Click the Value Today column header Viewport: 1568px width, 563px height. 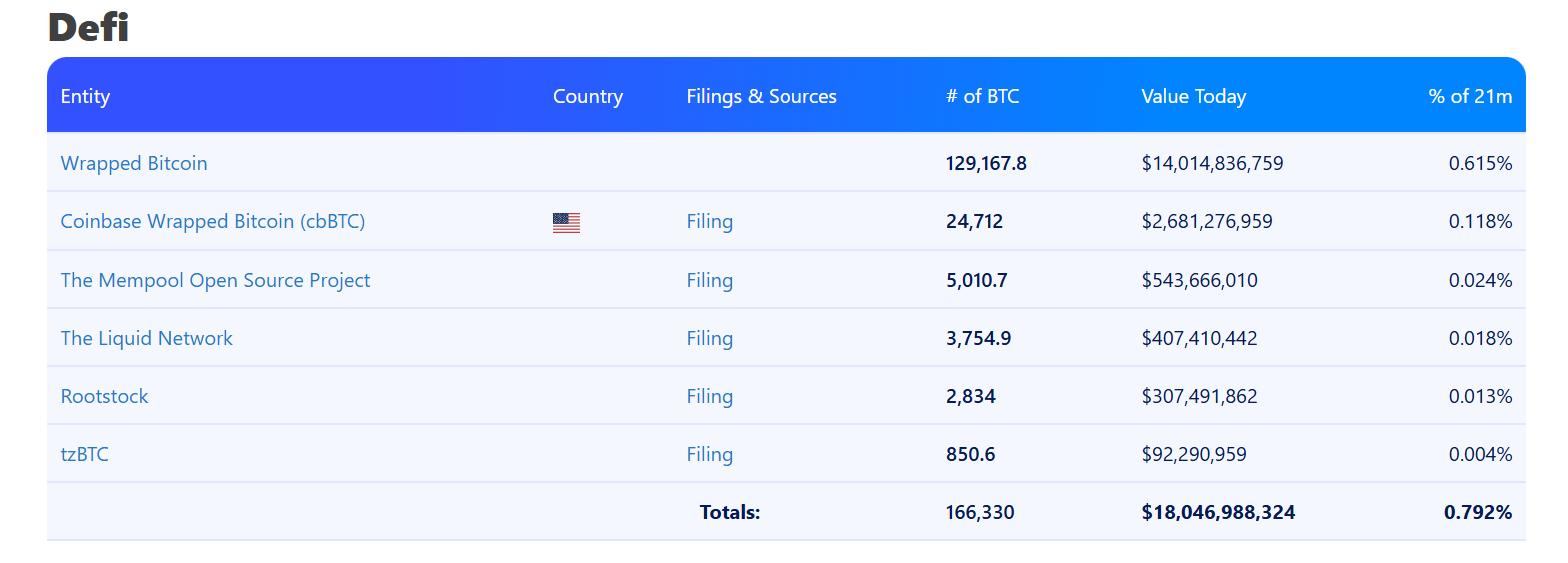point(1193,96)
